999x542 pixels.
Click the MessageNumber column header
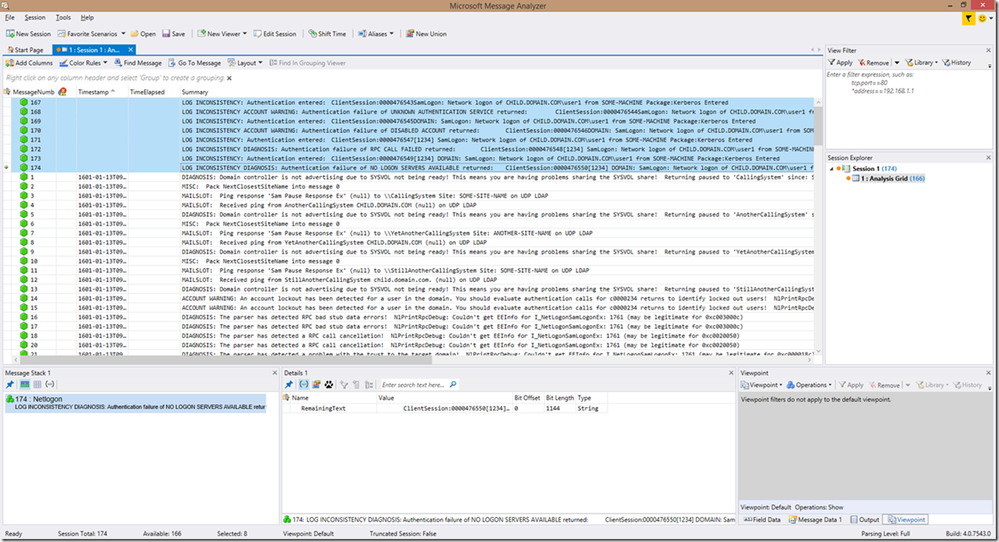(34, 92)
